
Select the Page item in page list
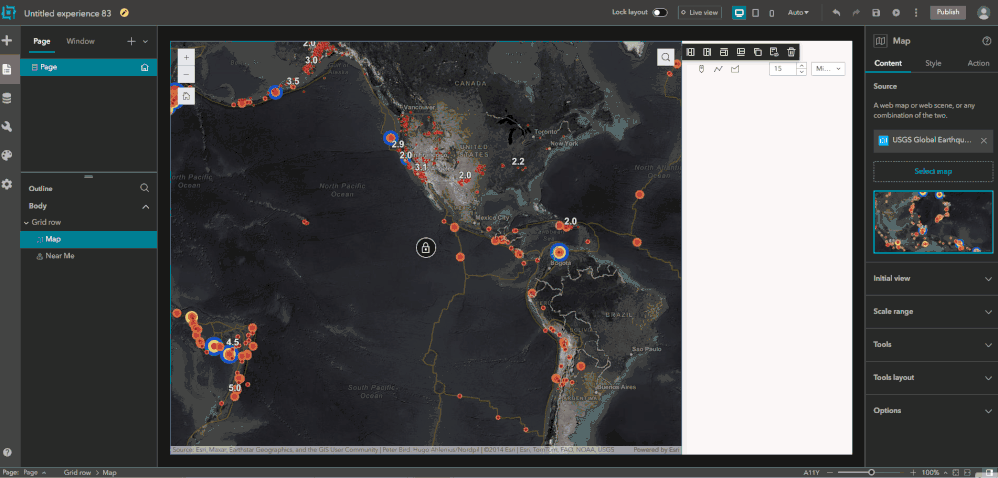pos(89,67)
